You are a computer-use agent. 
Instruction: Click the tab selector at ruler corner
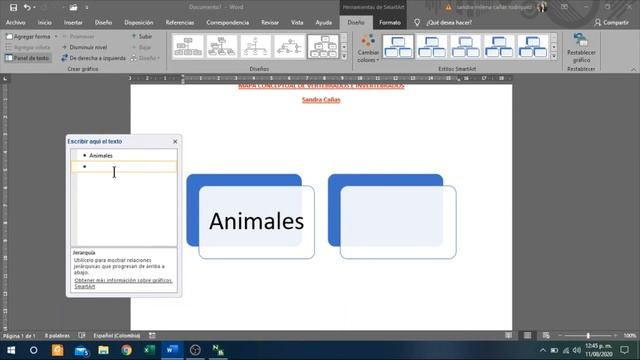coord(5,78)
